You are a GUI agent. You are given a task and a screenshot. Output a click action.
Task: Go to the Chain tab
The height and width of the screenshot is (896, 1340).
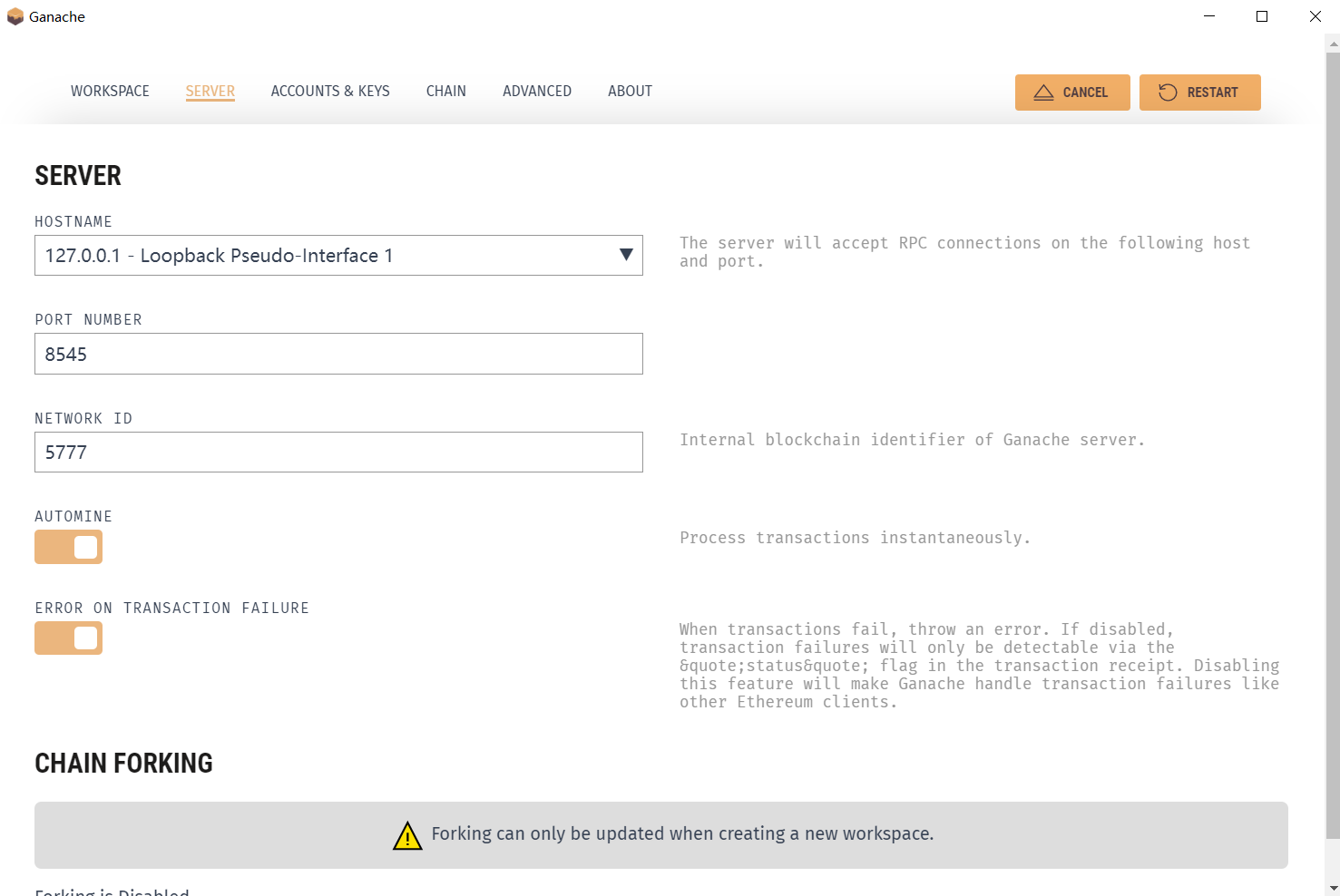[x=446, y=91]
